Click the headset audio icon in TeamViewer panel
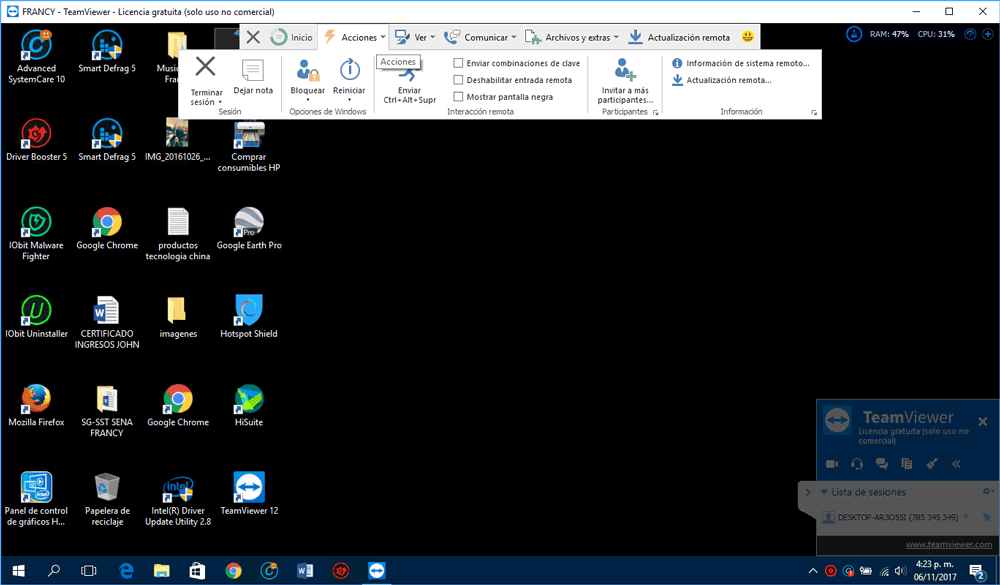1000x585 pixels. coord(857,464)
